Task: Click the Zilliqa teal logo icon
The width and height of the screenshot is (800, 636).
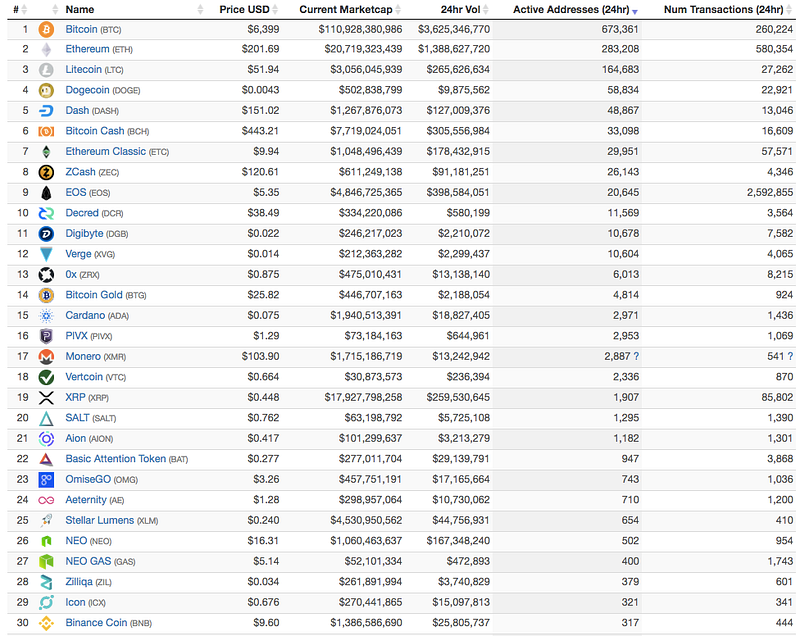Action: (x=46, y=582)
